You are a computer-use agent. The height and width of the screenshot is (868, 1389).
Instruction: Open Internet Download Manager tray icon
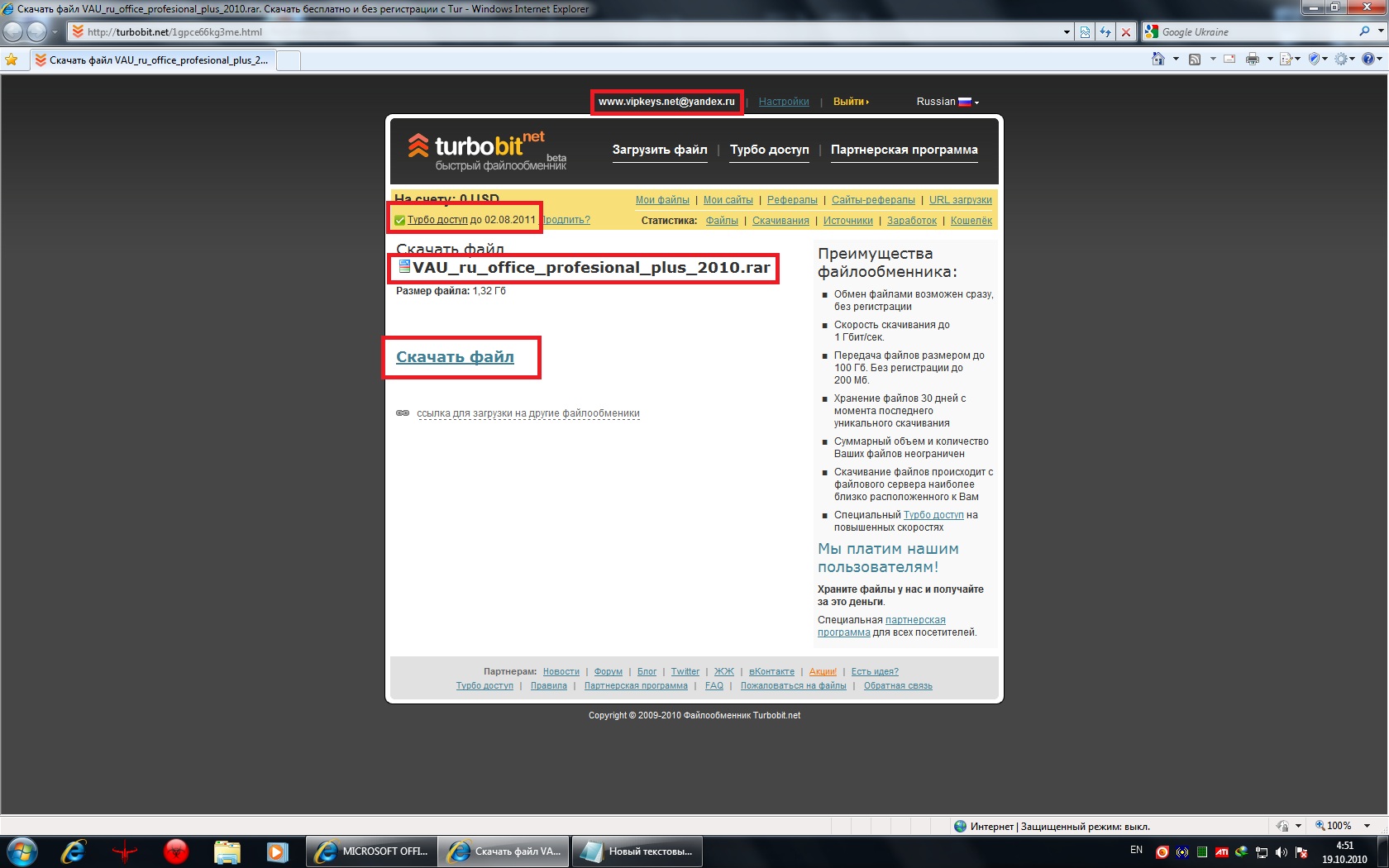point(1241,851)
